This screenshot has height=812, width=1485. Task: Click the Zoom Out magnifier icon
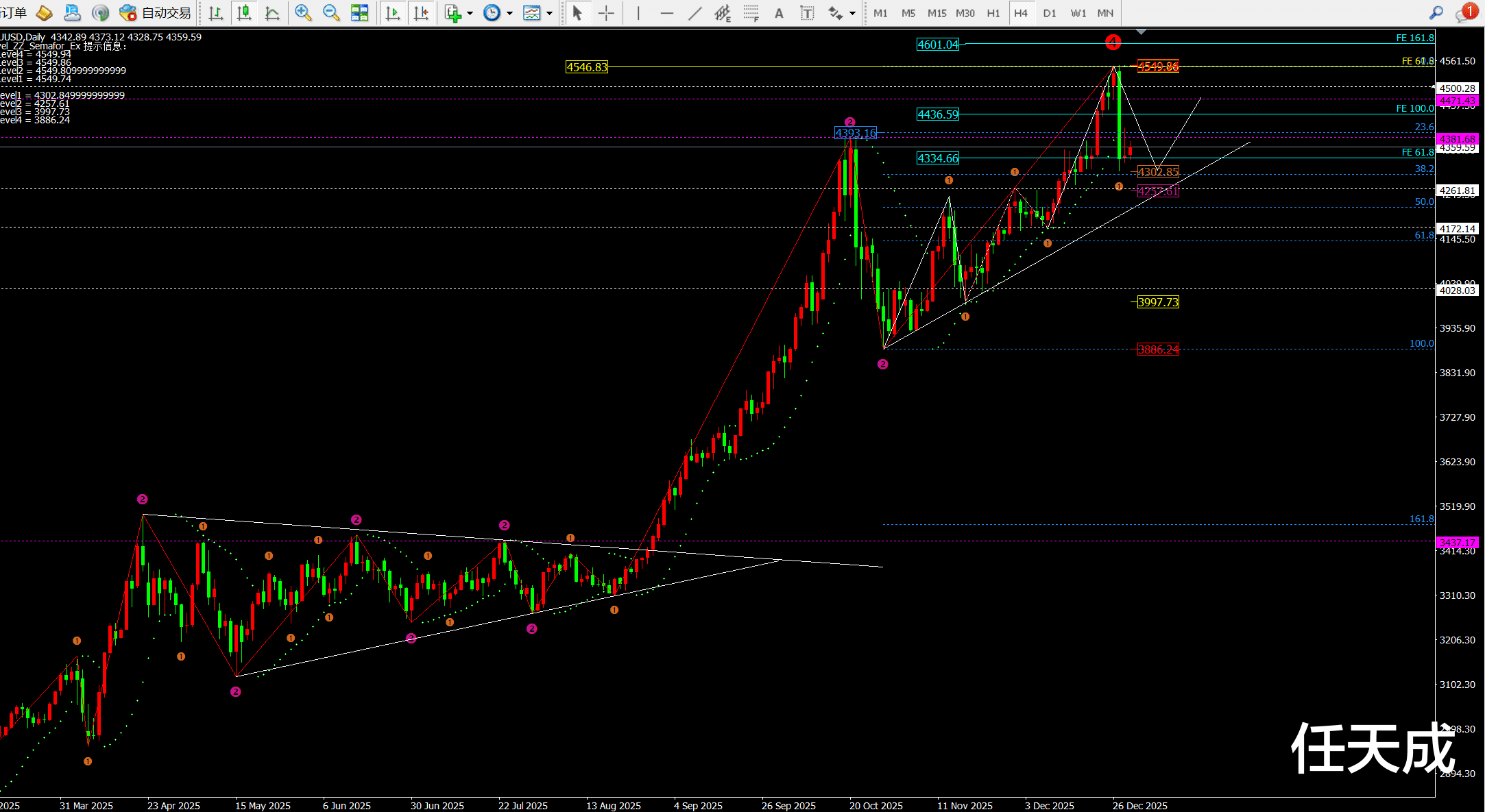pyautogui.click(x=330, y=12)
